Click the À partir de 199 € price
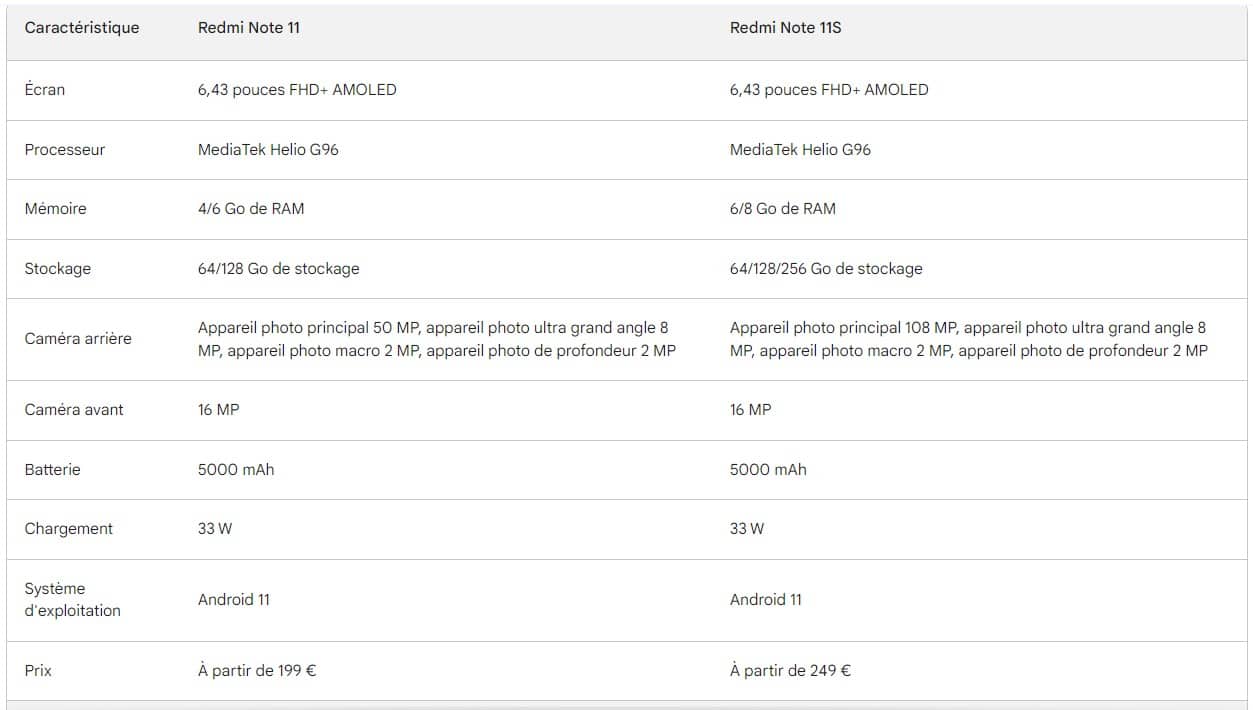The height and width of the screenshot is (710, 1253). [257, 671]
